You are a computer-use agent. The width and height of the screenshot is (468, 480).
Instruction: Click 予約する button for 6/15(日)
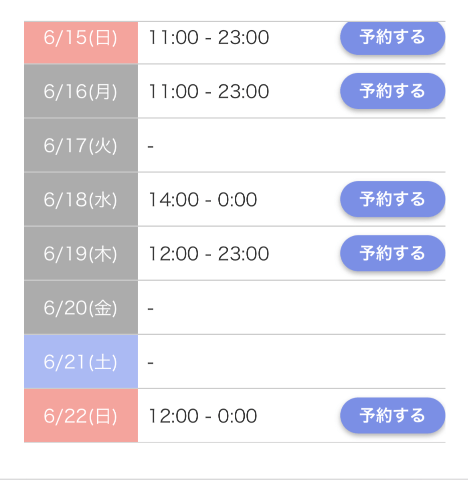pyautogui.click(x=392, y=37)
